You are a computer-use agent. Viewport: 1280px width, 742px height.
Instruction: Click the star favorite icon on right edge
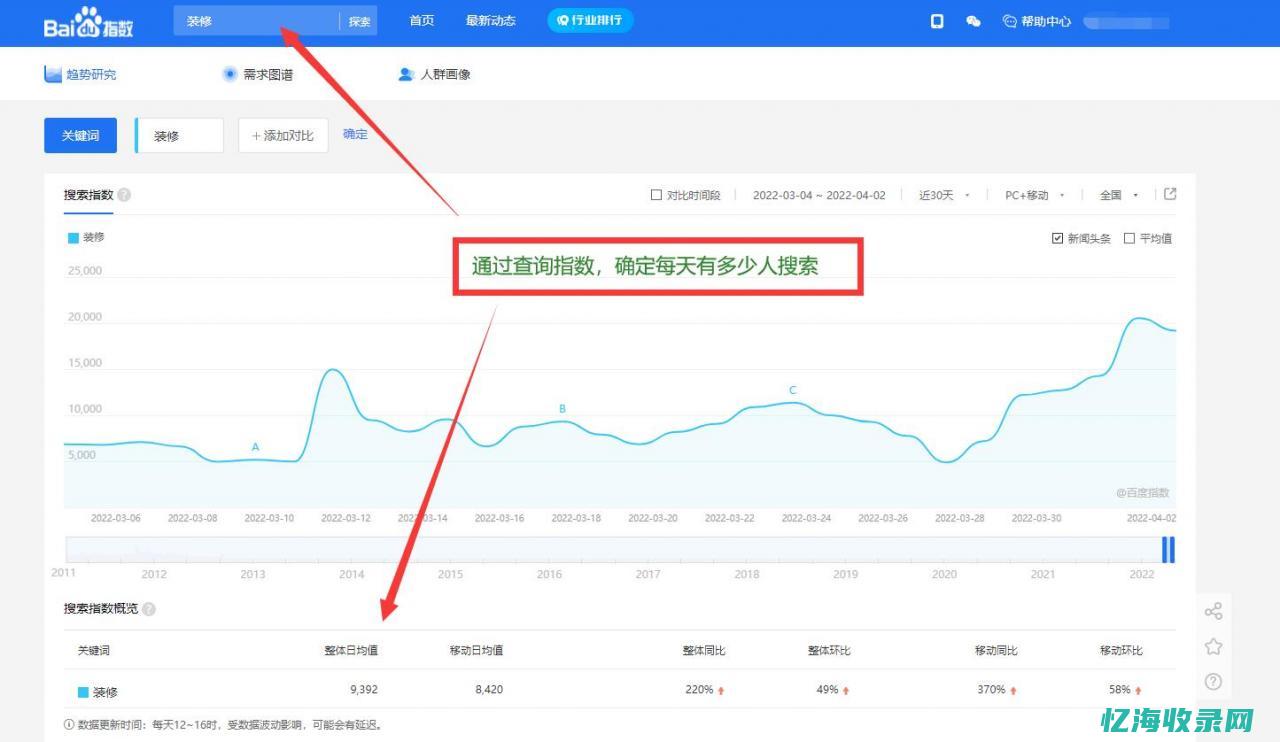pyautogui.click(x=1213, y=646)
